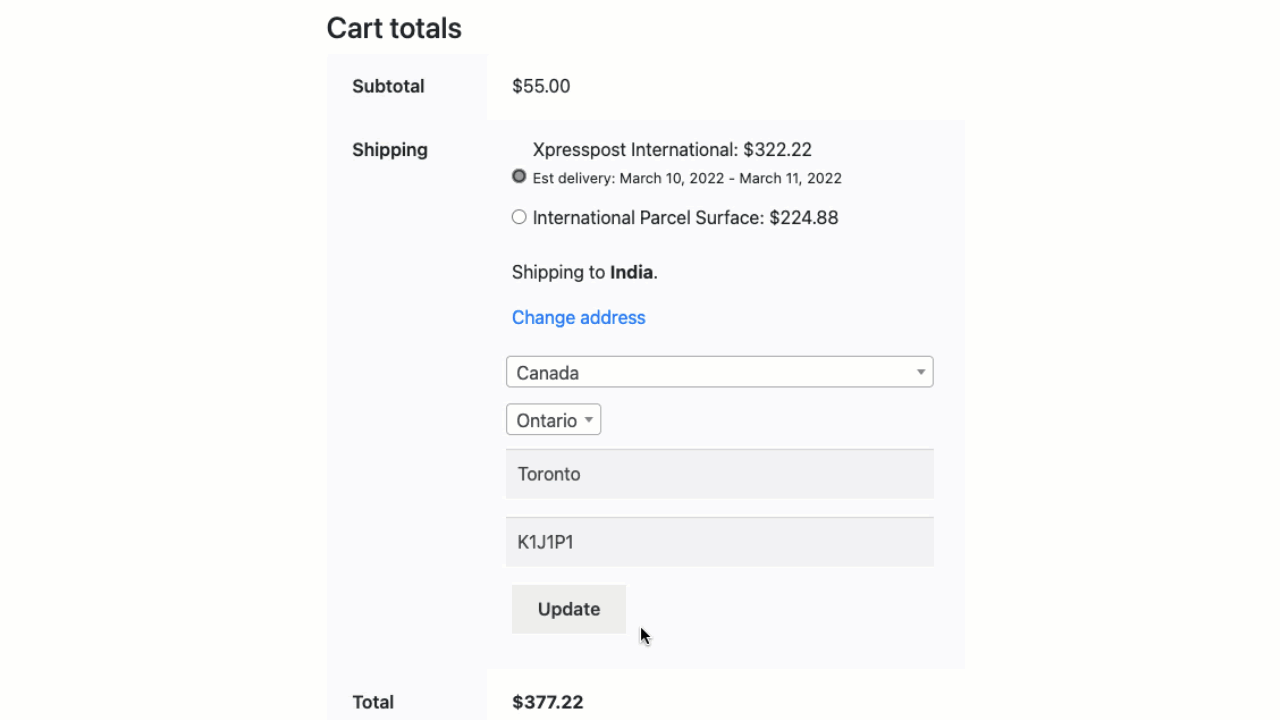The width and height of the screenshot is (1280, 720).
Task: Click the Ontario dropdown chevron
Action: tap(588, 419)
